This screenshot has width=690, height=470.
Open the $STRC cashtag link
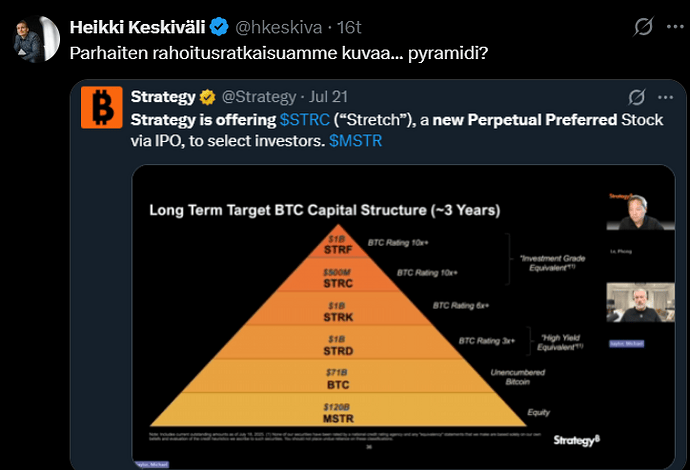tap(303, 119)
